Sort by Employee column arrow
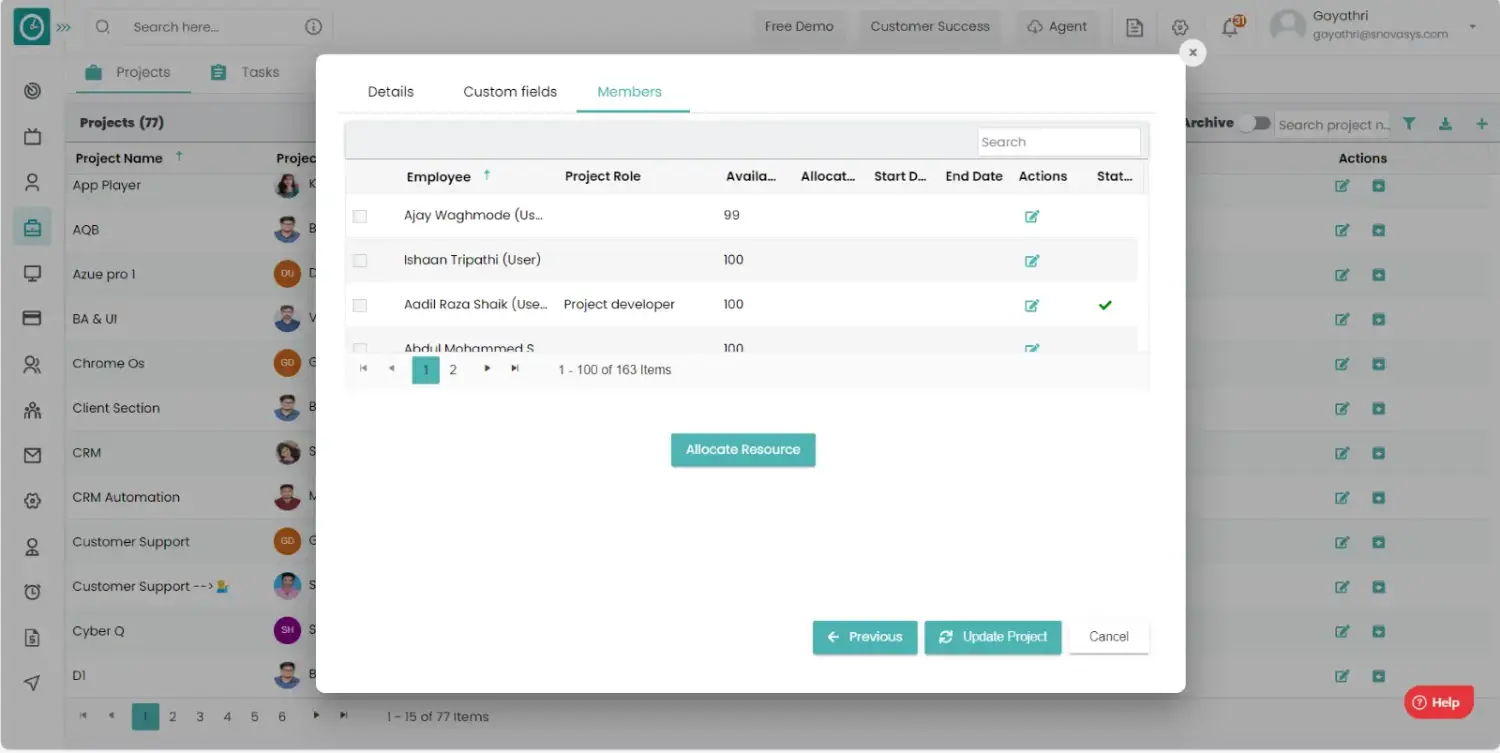This screenshot has width=1500, height=753. click(x=487, y=175)
